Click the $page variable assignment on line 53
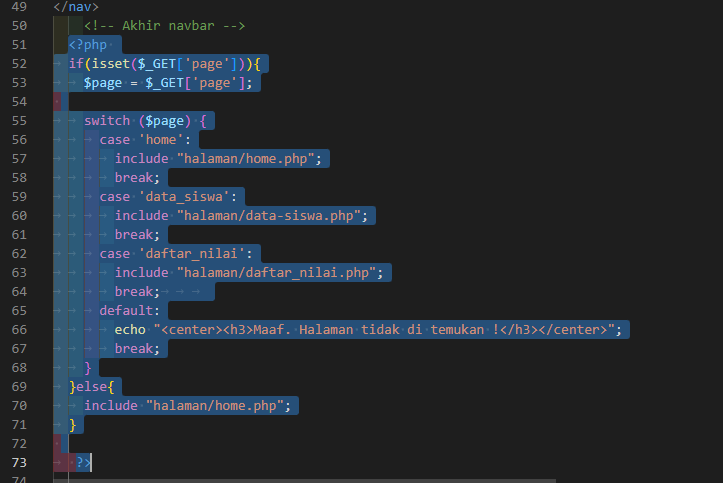This screenshot has width=723, height=483. pos(168,83)
